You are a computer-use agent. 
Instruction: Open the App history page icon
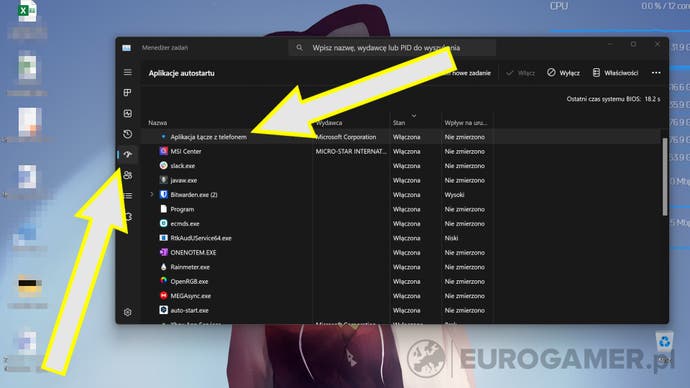128,134
